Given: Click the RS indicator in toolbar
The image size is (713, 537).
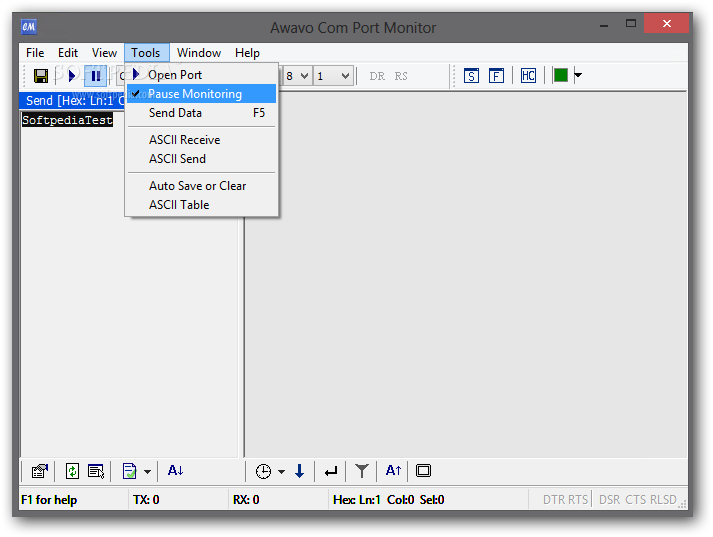Looking at the screenshot, I should click(401, 76).
